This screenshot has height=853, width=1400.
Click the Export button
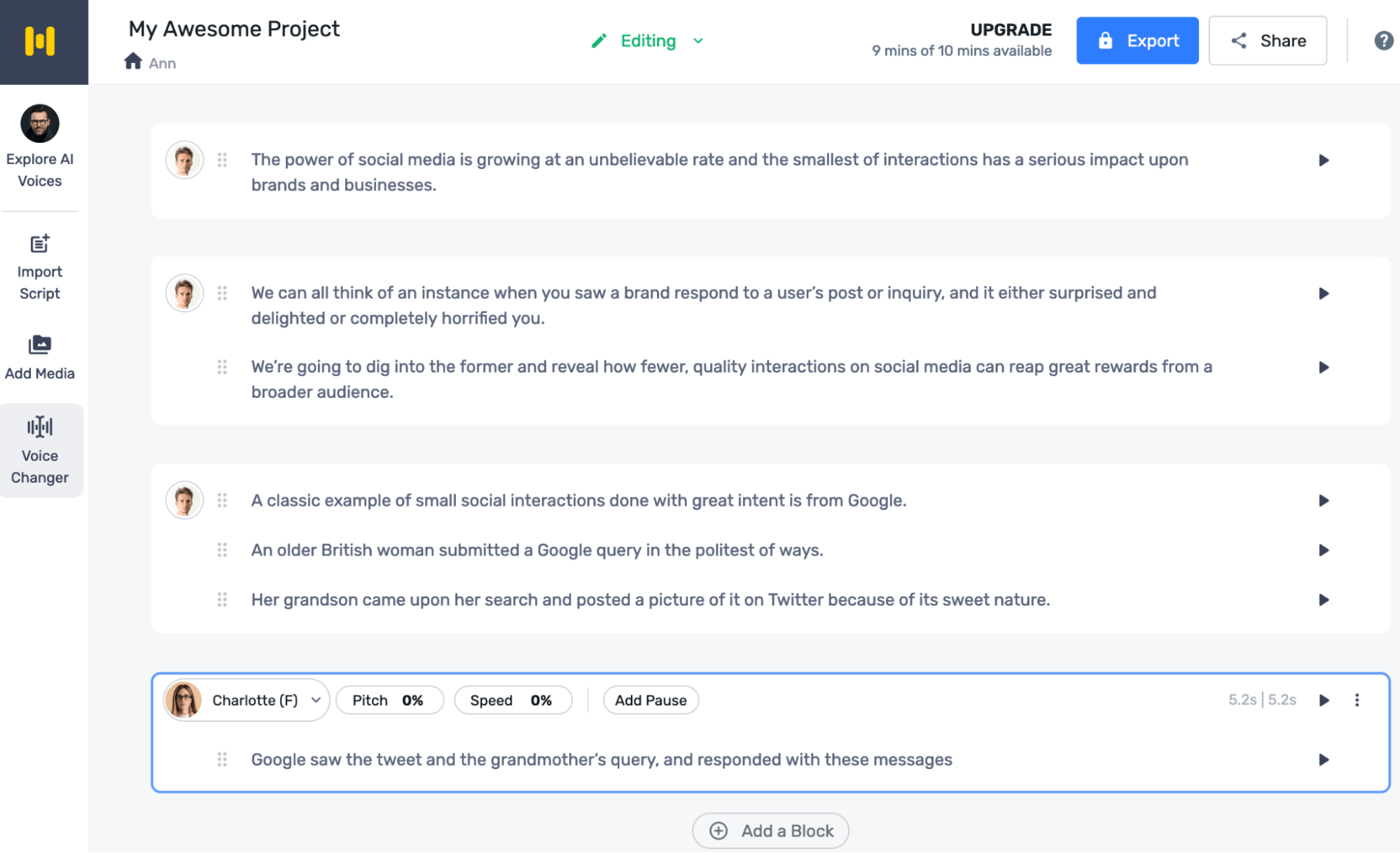tap(1137, 41)
